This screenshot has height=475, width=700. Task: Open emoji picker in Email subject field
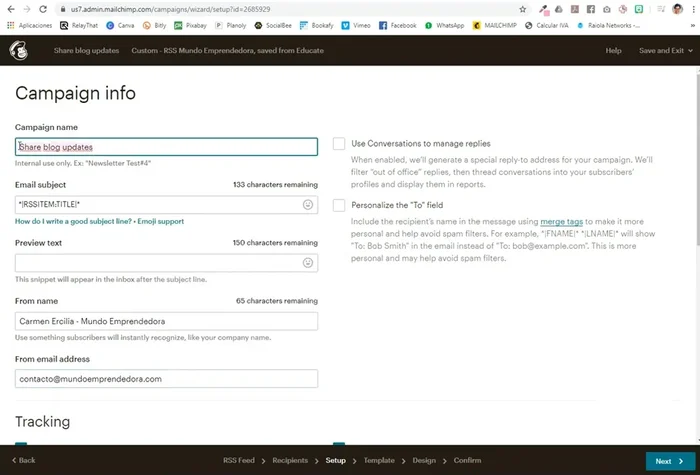pyautogui.click(x=308, y=204)
